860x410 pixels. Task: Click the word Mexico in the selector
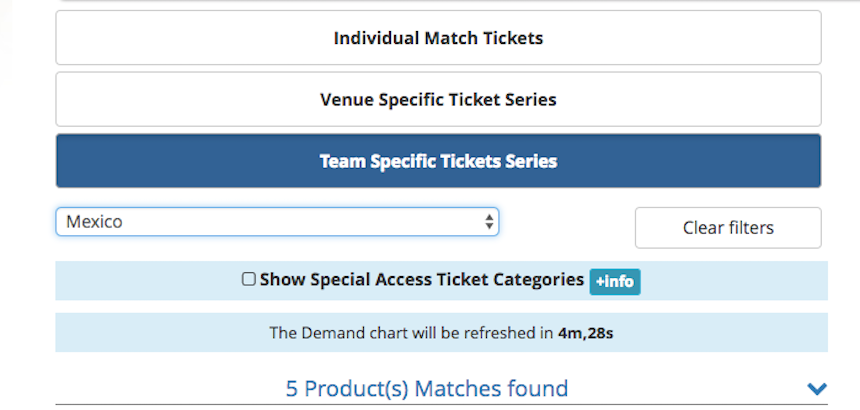pos(94,222)
